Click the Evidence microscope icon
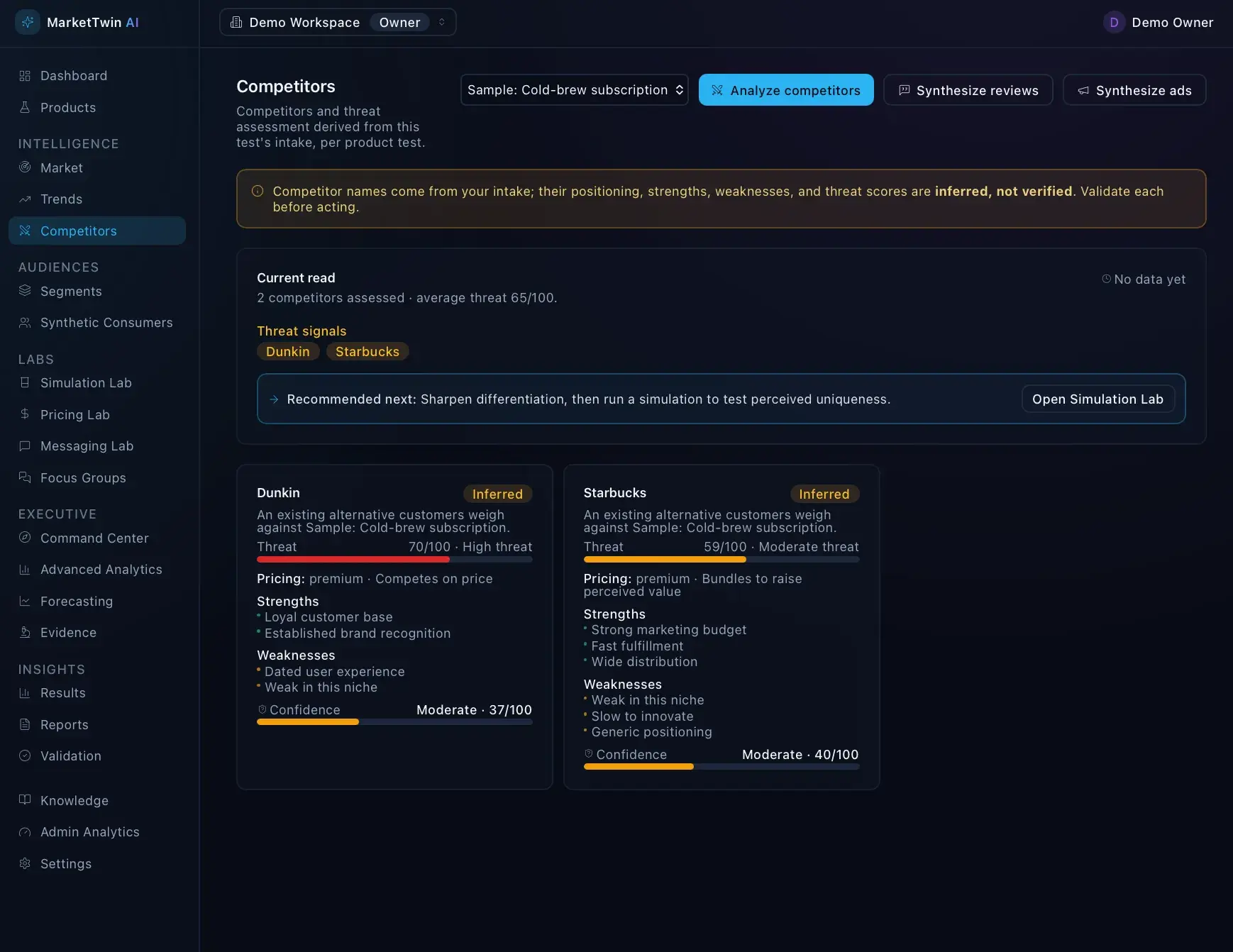 (25, 633)
